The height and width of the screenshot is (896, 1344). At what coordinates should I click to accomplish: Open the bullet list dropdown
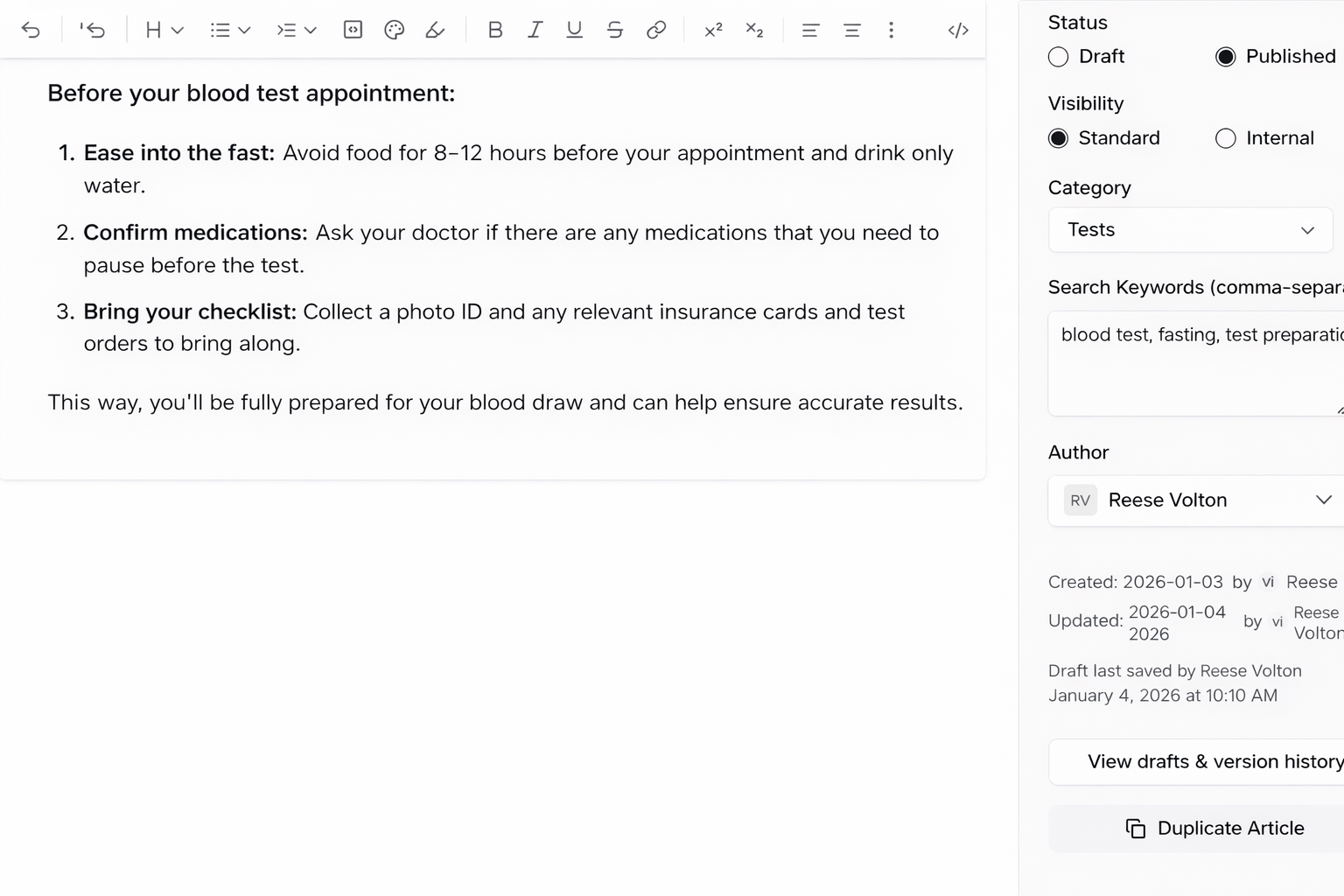[x=230, y=30]
